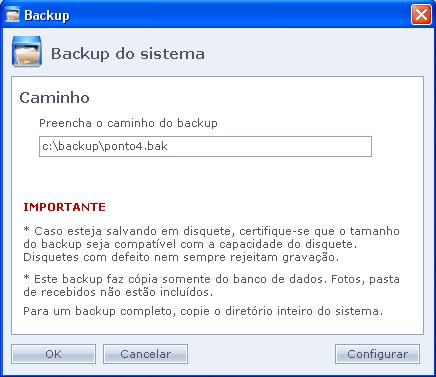436x377 pixels.
Task: Click the Backup title bar text
Action: pyautogui.click(x=47, y=15)
